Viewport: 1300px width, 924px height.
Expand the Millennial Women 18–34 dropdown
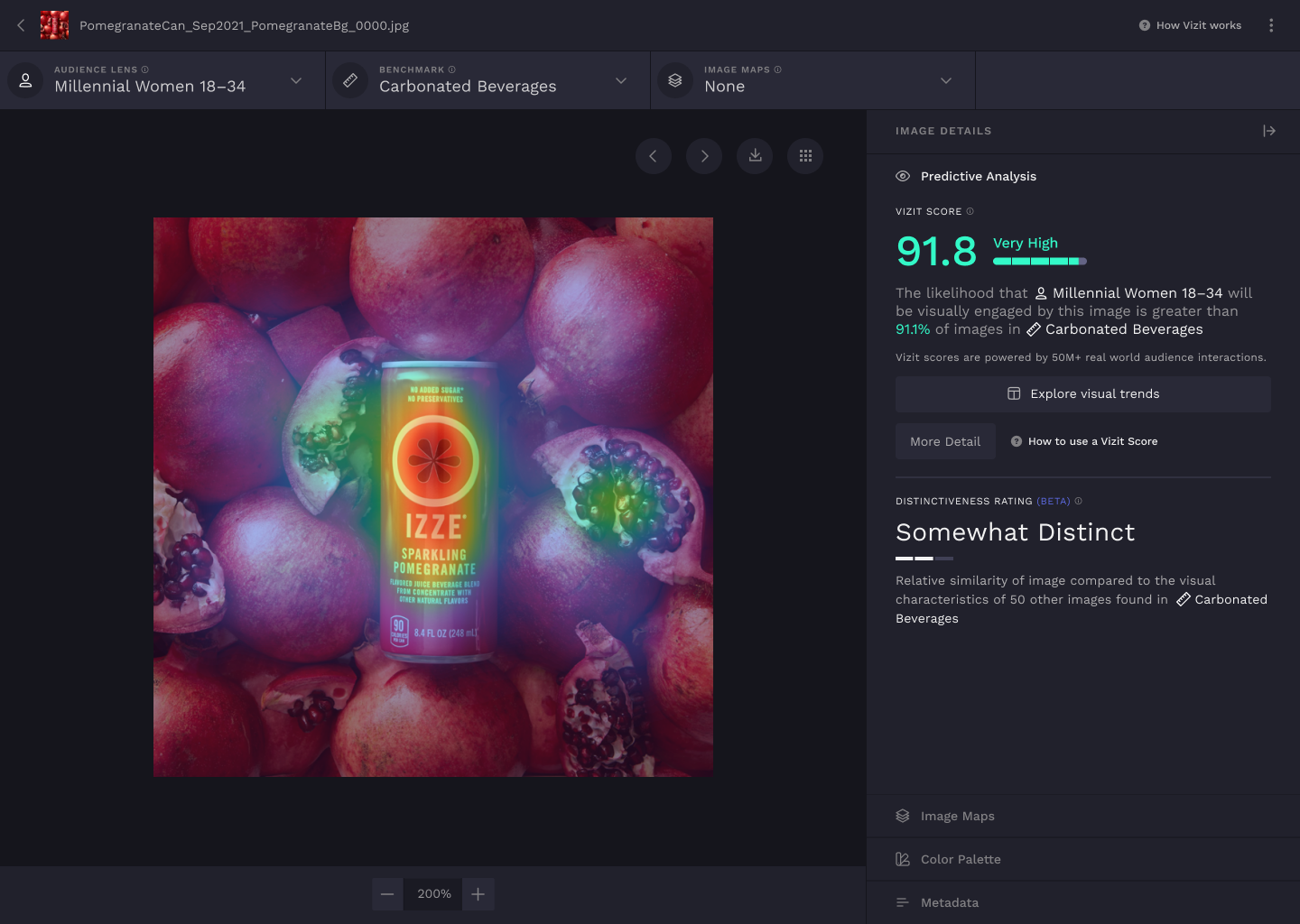tap(296, 80)
